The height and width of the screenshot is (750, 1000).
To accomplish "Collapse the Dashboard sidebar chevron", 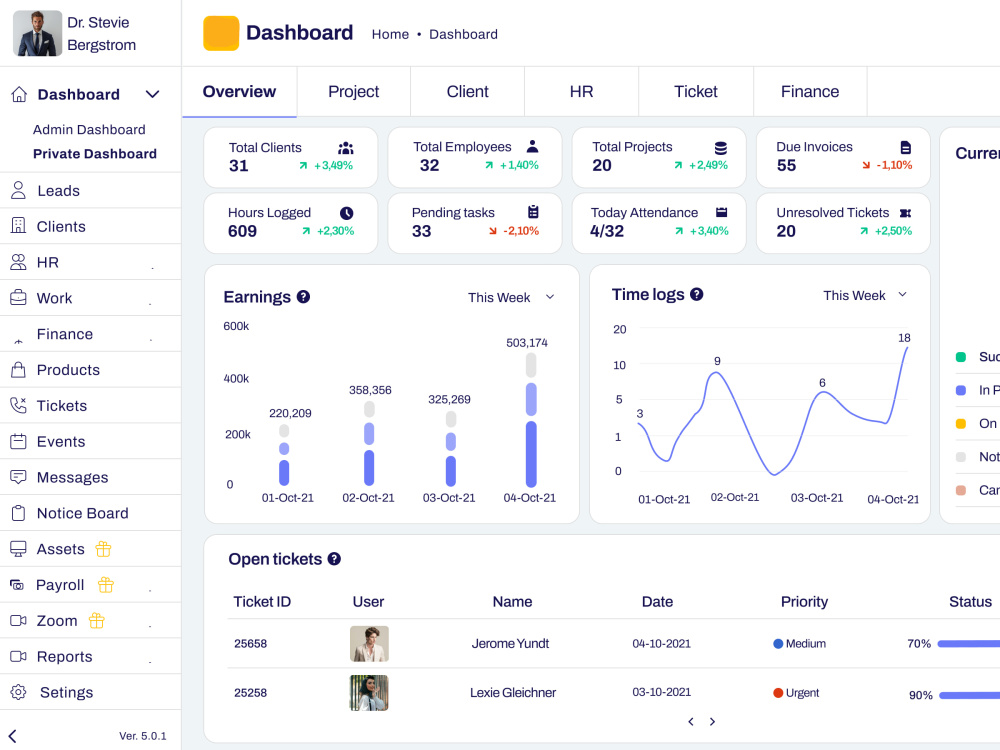I will click(x=152, y=94).
